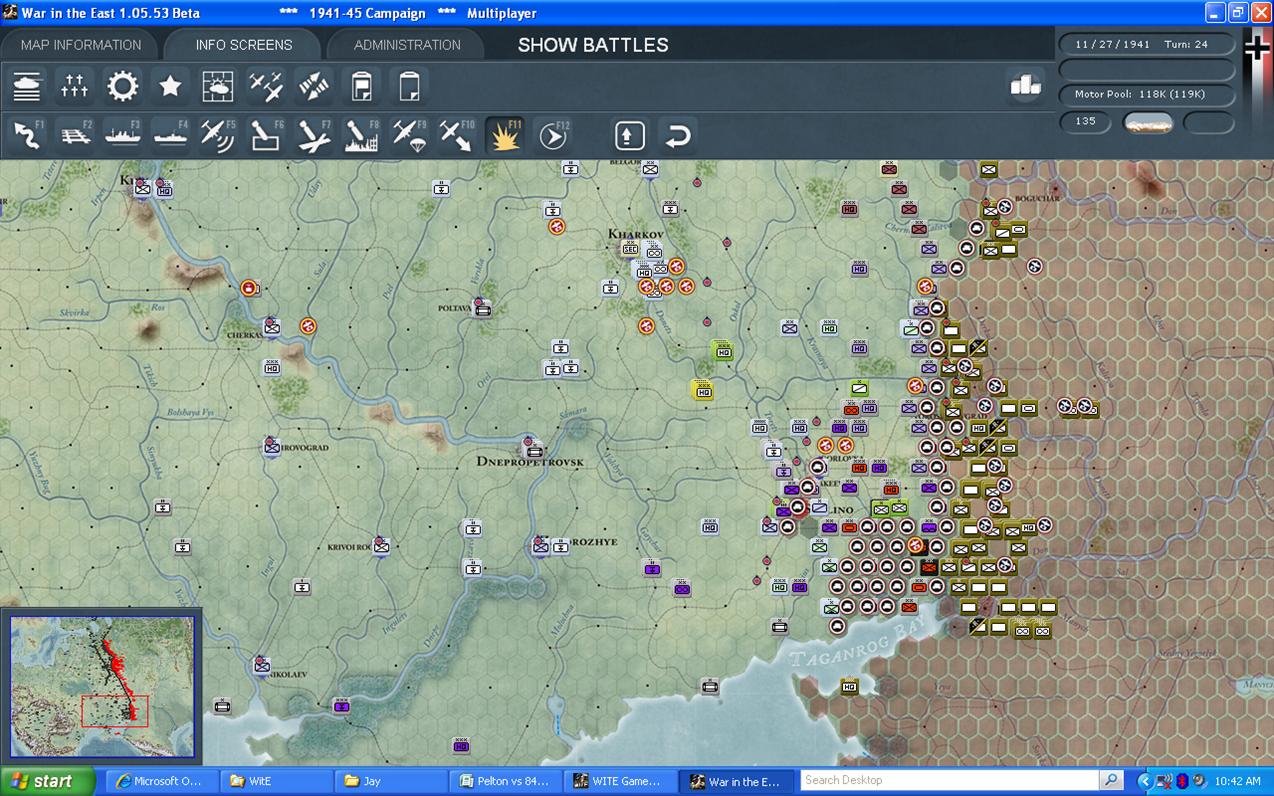This screenshot has height=796, width=1274.
Task: Click the star victory screen icon
Action: (170, 87)
